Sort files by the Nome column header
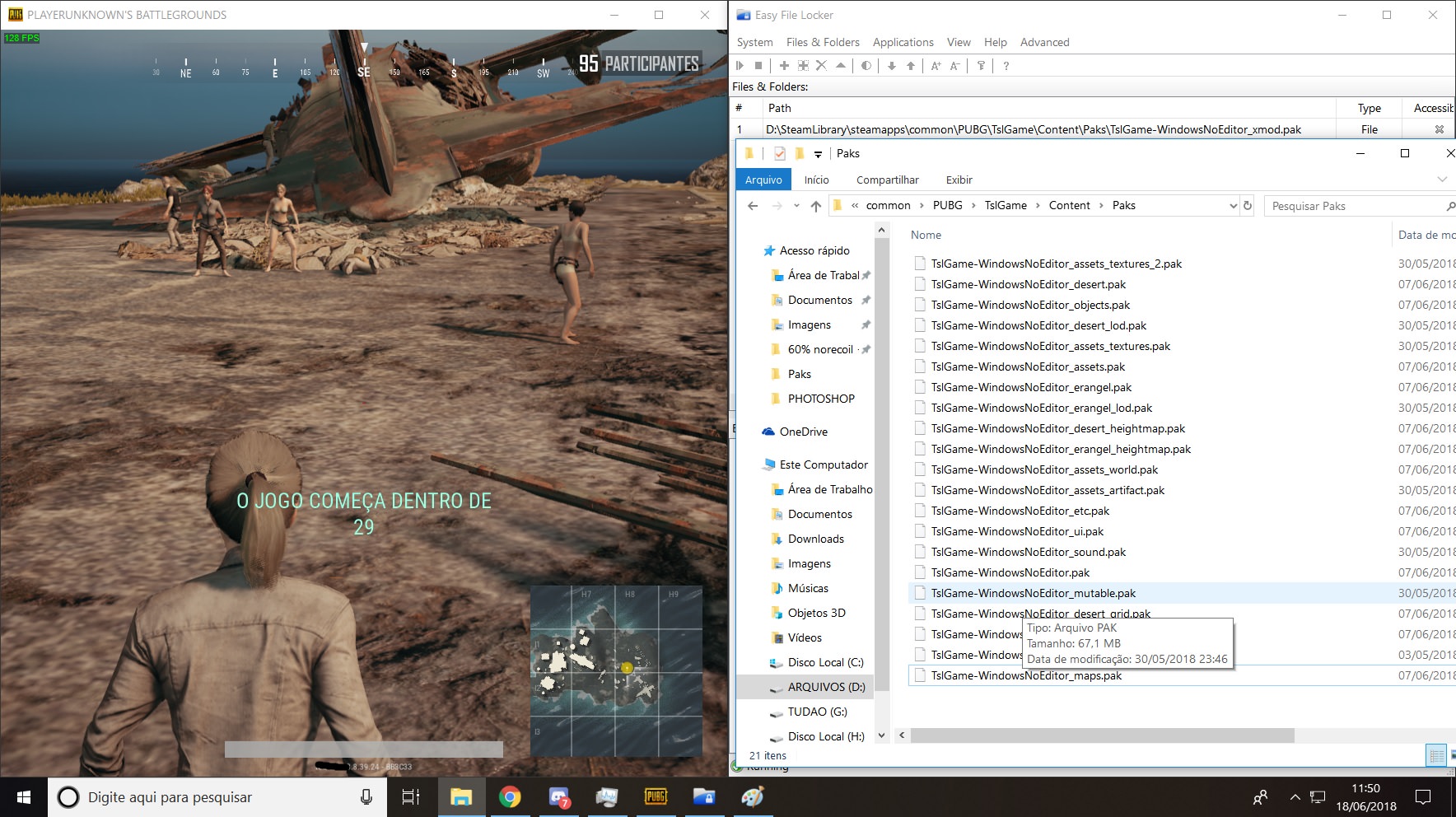1456x817 pixels. (926, 235)
